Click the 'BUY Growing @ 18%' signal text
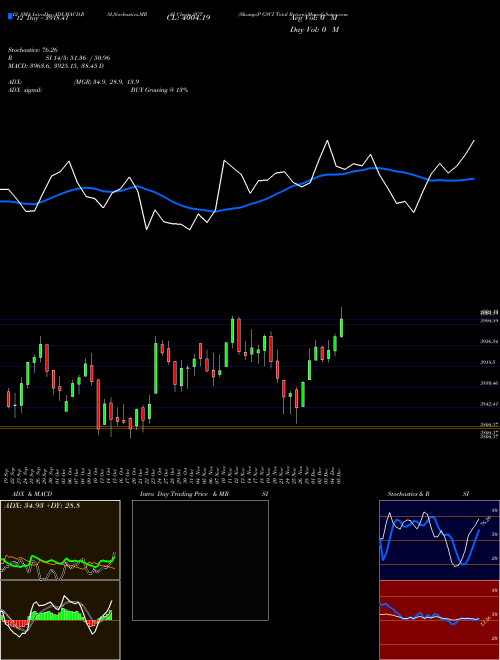Viewport: 500px width, 660px height. 159,90
